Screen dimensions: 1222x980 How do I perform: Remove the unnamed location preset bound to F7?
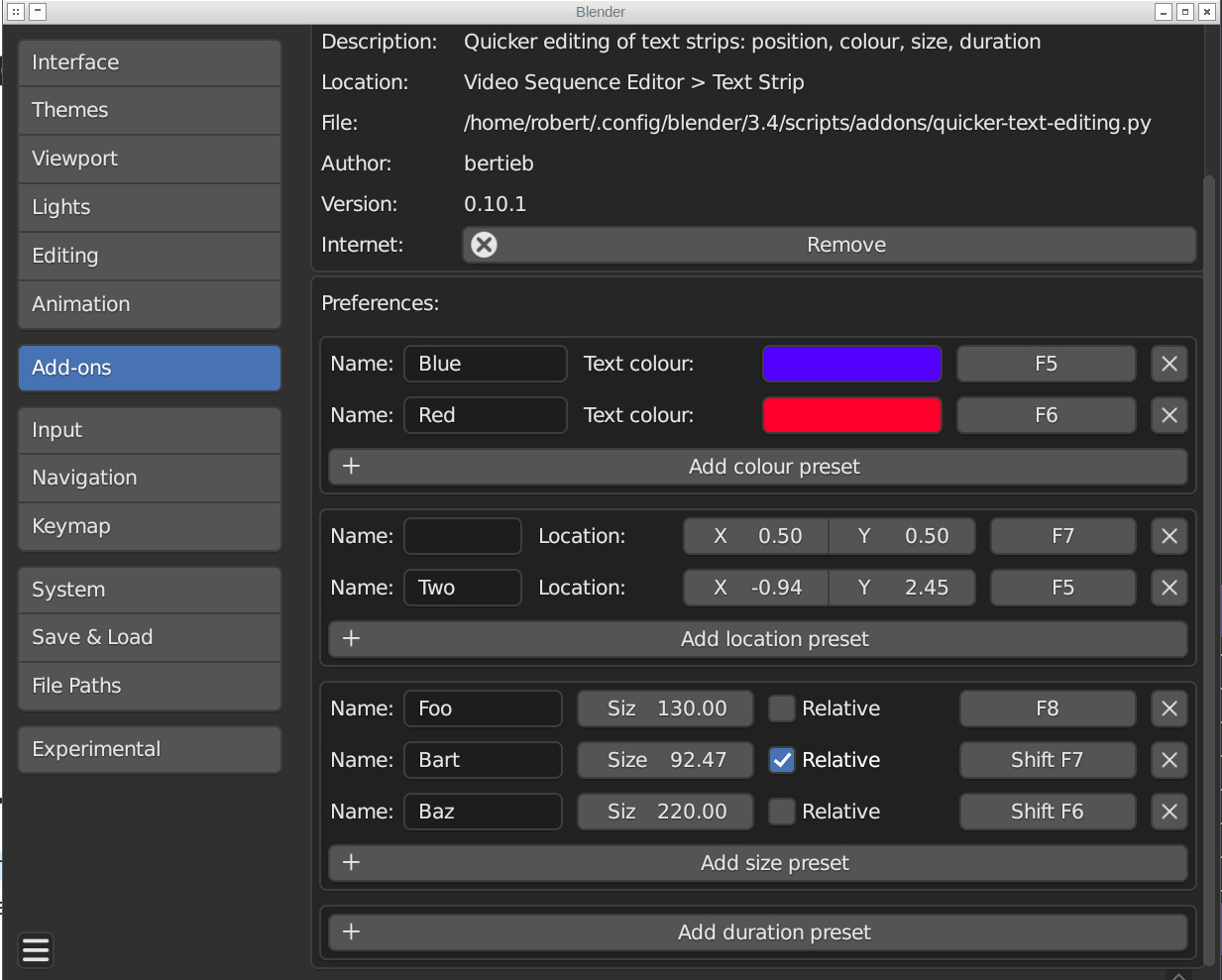tap(1169, 536)
